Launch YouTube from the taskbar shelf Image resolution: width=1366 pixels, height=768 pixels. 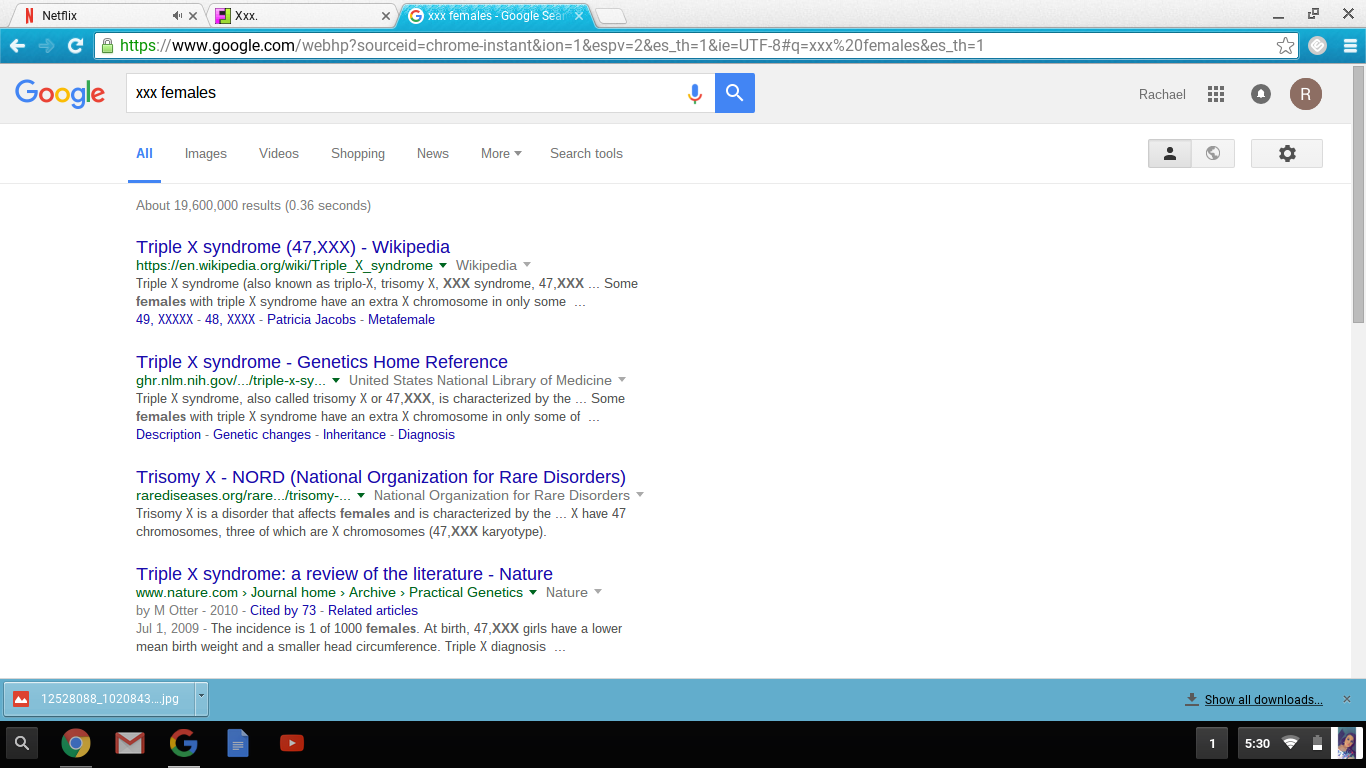[x=291, y=743]
